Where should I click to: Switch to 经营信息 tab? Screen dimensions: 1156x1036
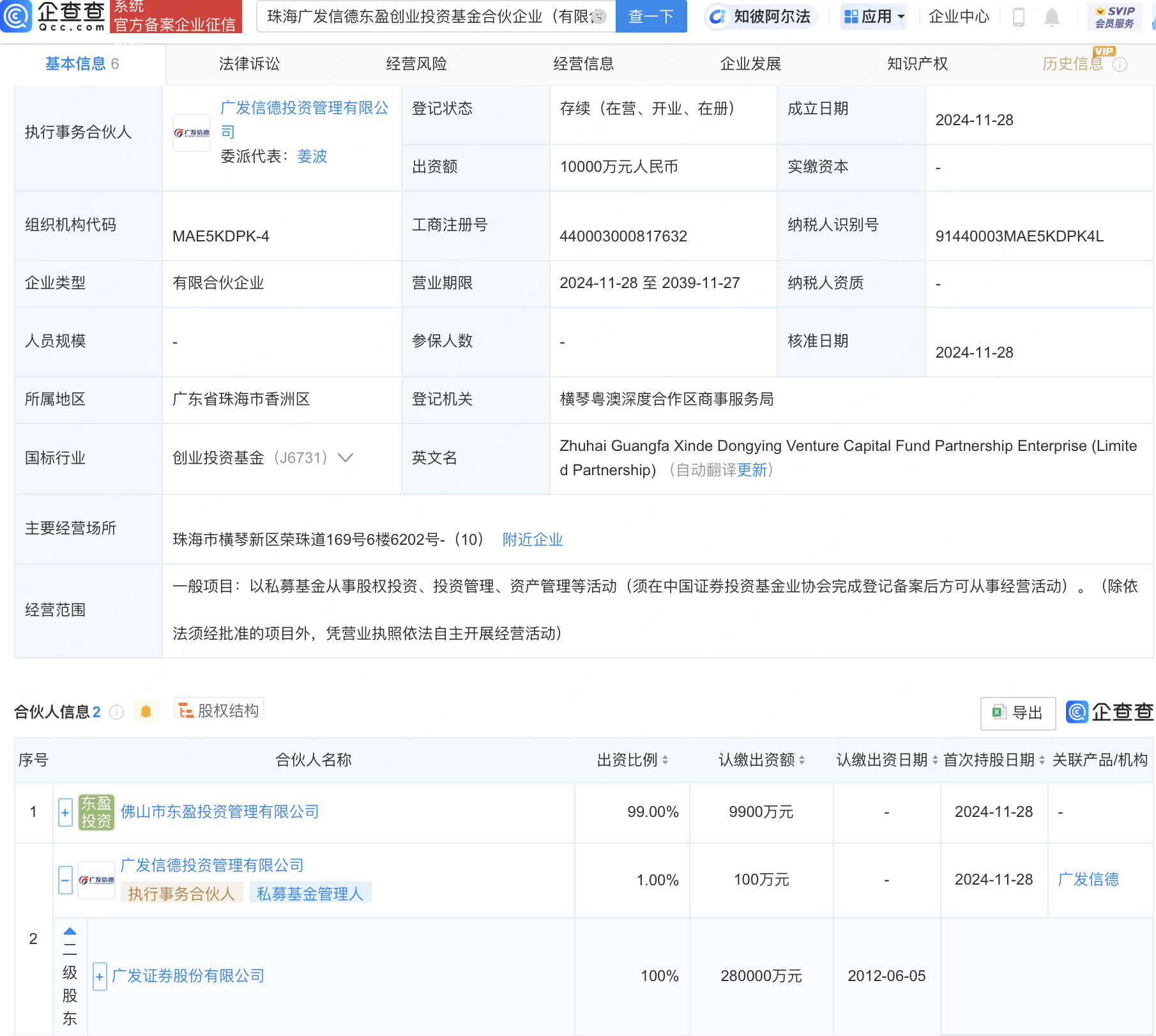584,64
